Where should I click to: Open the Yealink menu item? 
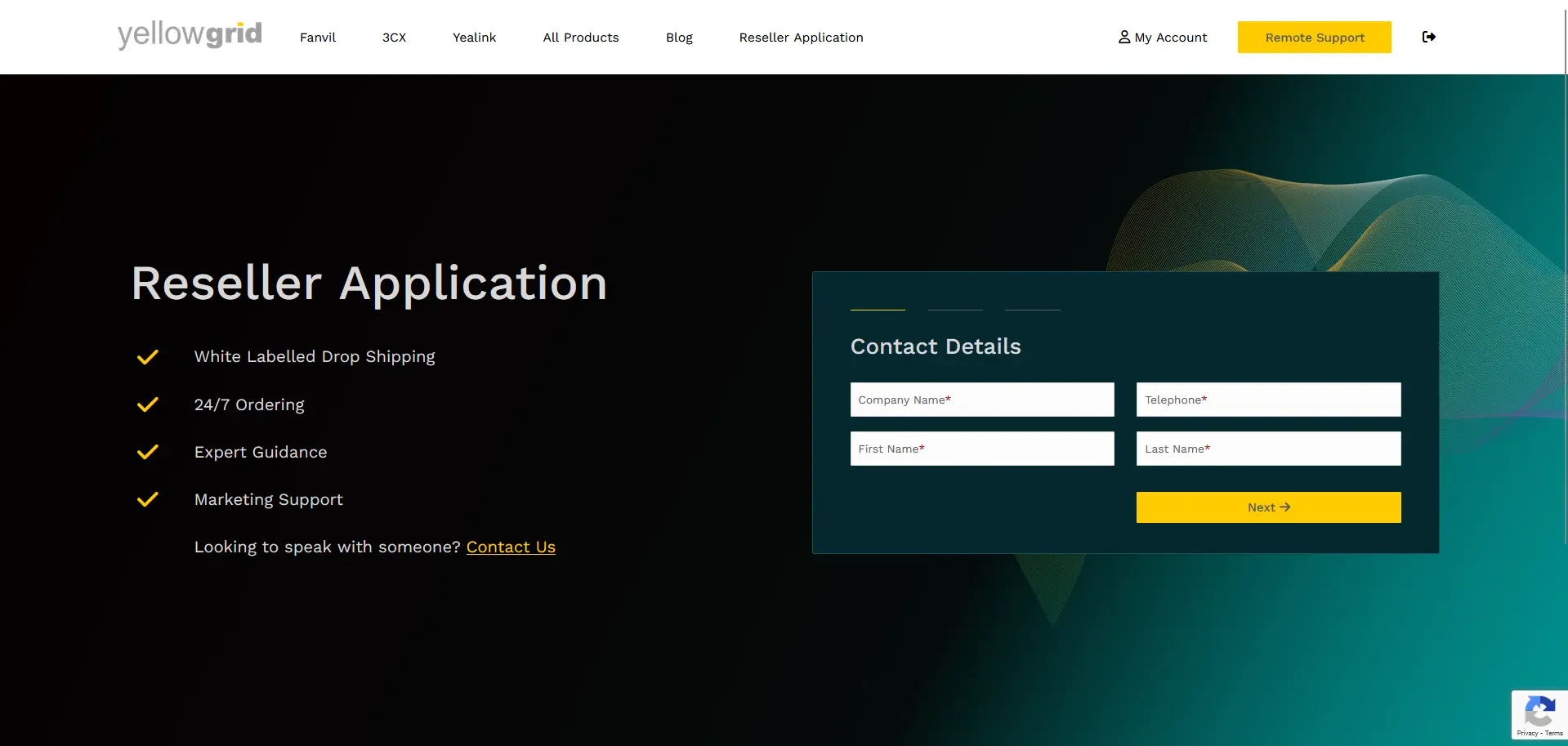pos(474,38)
